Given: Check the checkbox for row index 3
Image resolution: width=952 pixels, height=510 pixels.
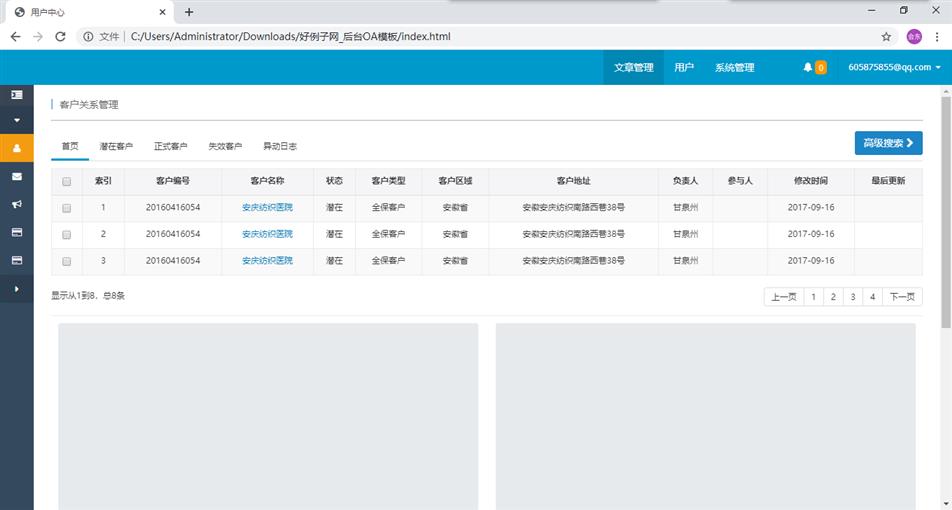Looking at the screenshot, I should [67, 261].
